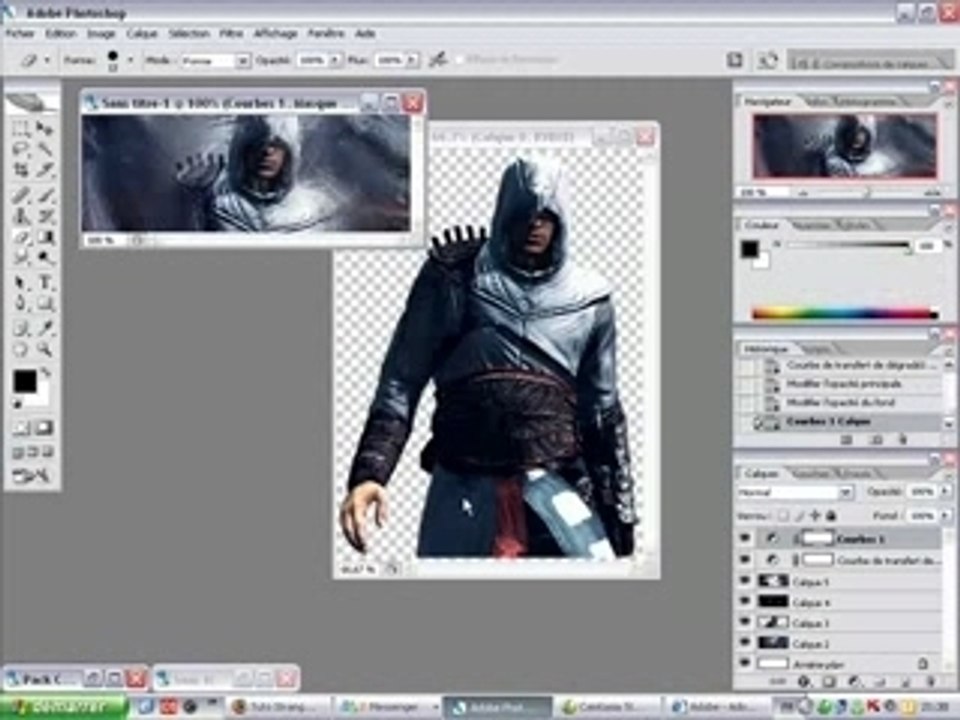Click the Windows start button
The width and height of the screenshot is (960, 720).
click(x=64, y=707)
